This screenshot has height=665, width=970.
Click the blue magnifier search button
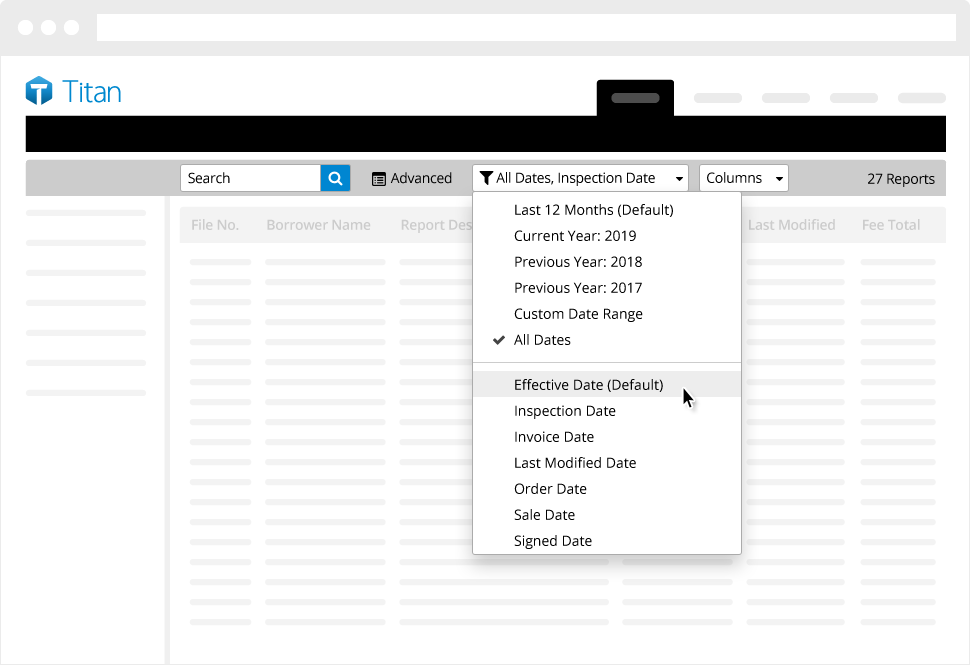click(335, 178)
